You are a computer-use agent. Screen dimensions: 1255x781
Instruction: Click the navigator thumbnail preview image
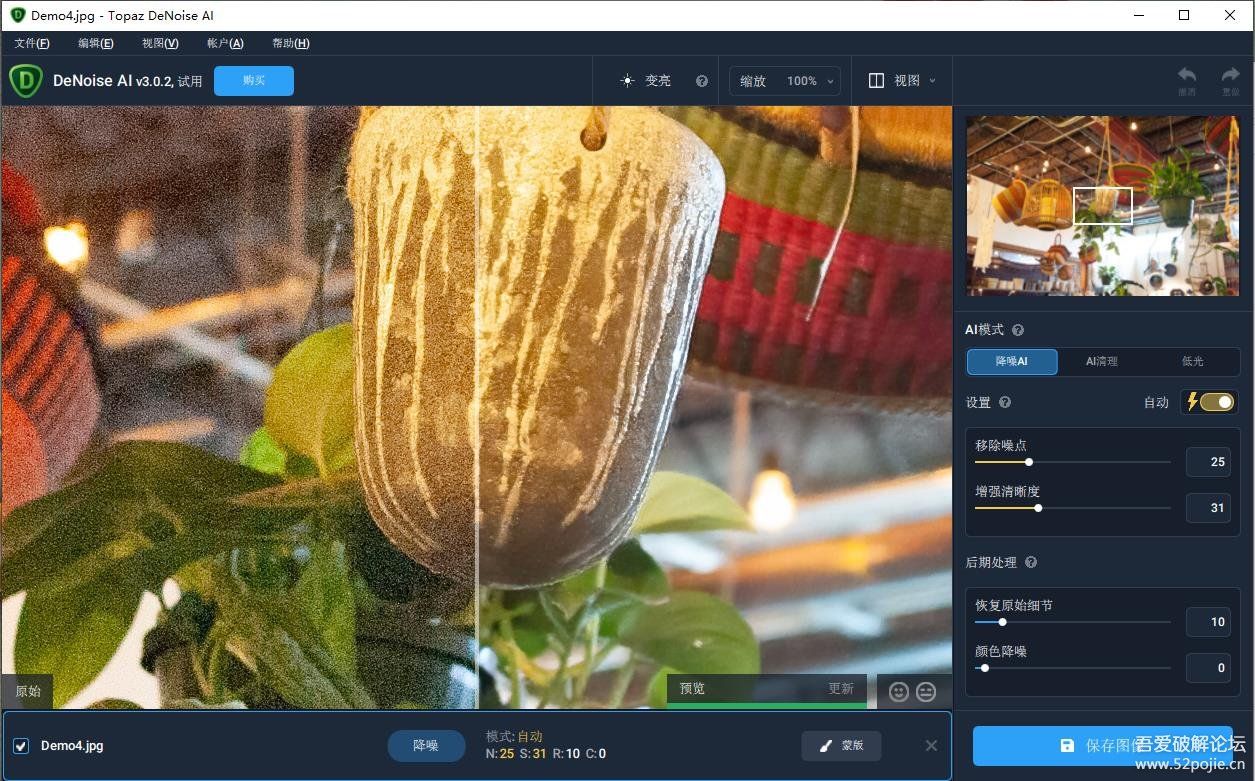coord(1102,206)
